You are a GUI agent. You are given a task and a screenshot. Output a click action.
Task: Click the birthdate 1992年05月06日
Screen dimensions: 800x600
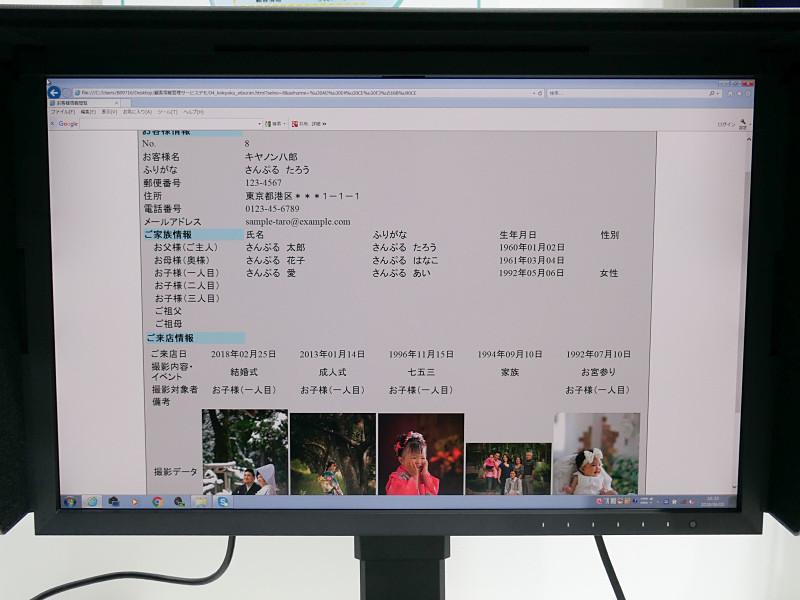coord(531,273)
